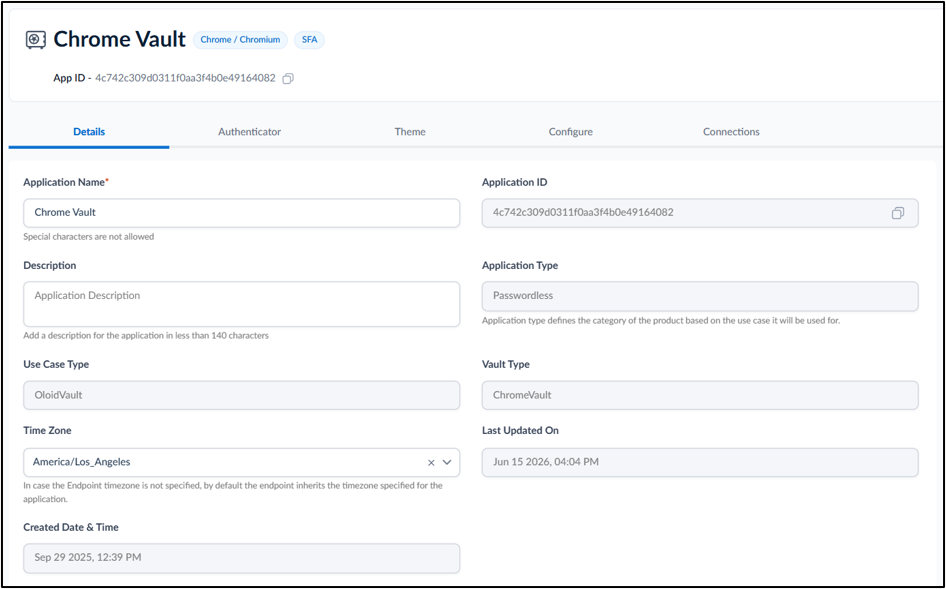Viewport: 946px width, 589px height.
Task: Click the SFA tag badge
Action: (310, 40)
